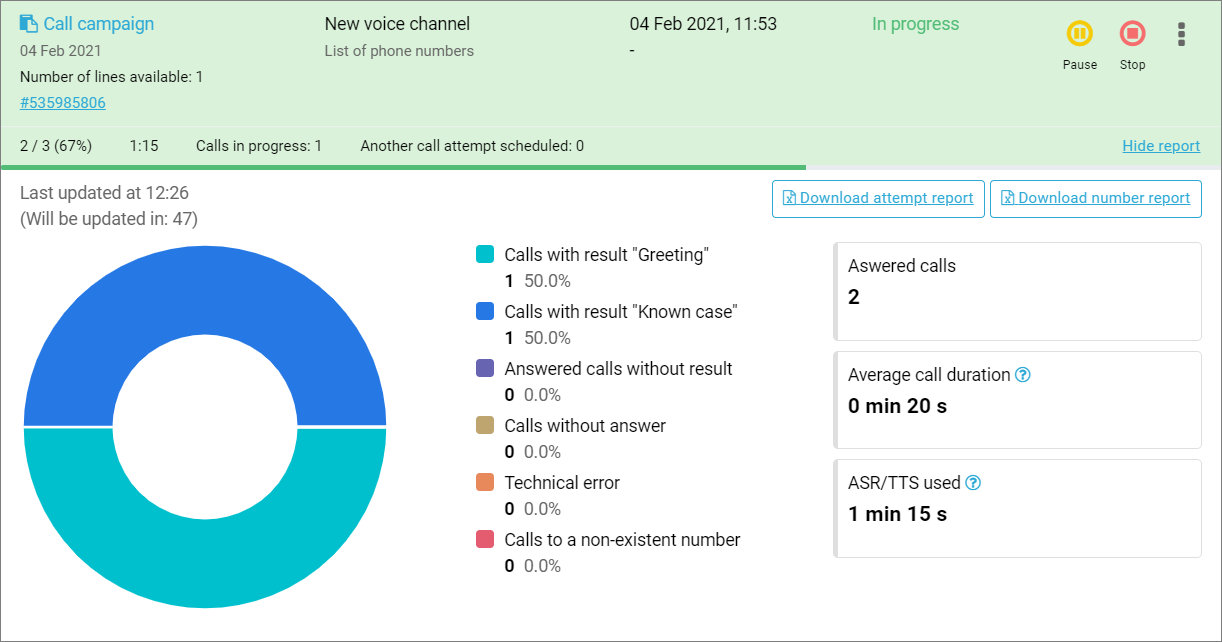This screenshot has height=642, width=1222.
Task: Toggle Calls to a non-existent number swatch
Action: click(x=485, y=539)
